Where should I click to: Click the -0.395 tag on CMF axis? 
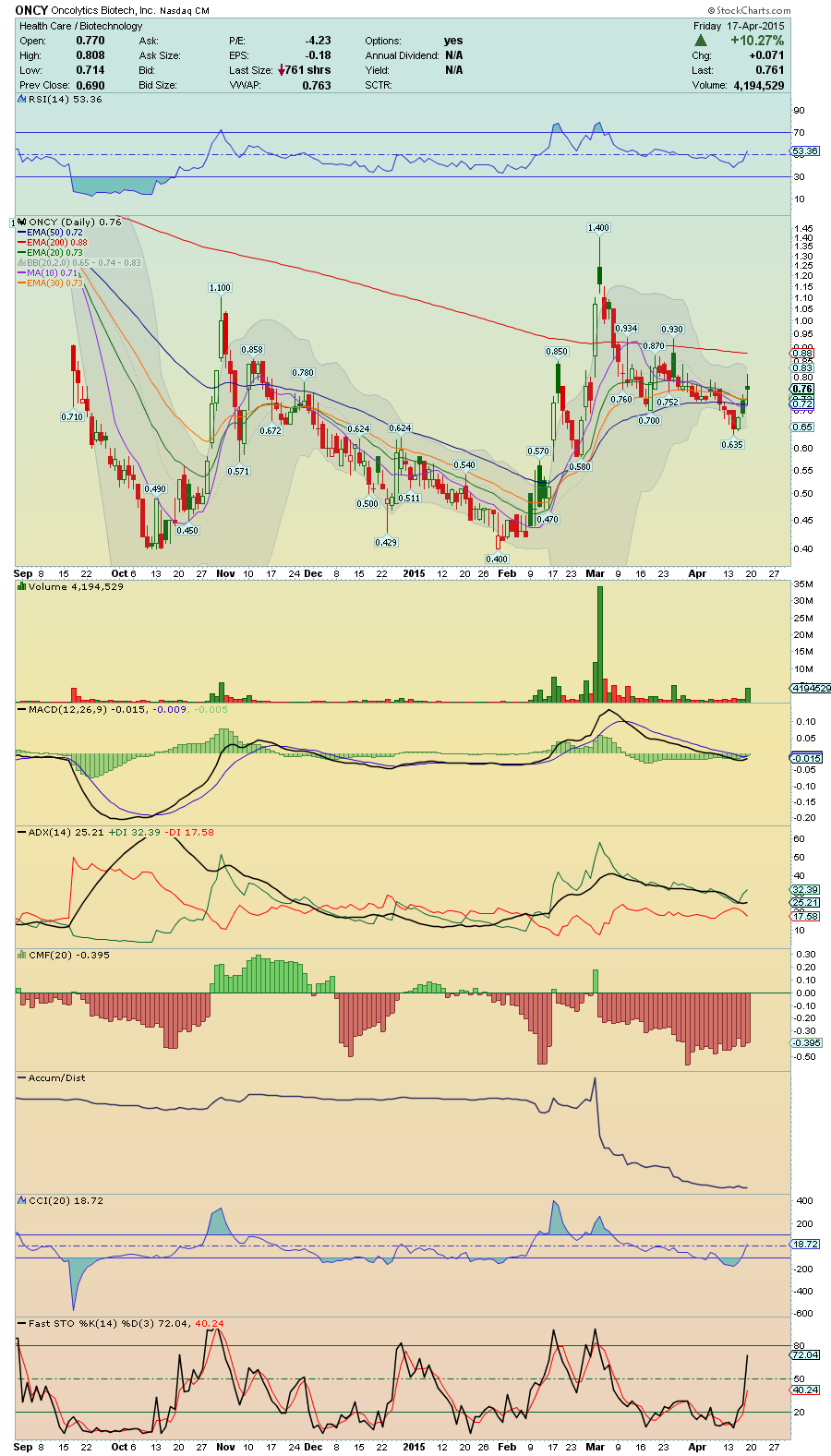[807, 1042]
